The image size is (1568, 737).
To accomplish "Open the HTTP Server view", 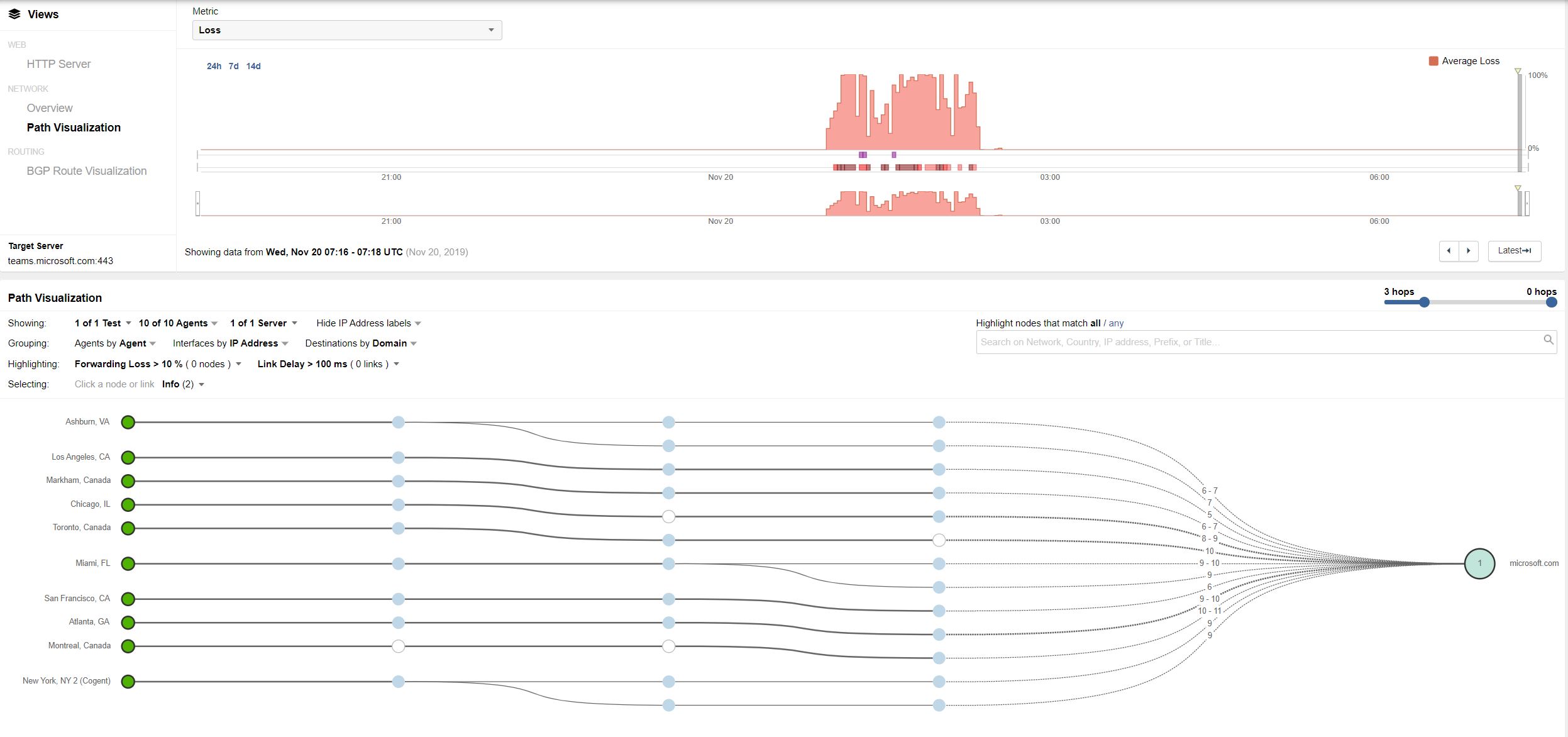I will 58,64.
